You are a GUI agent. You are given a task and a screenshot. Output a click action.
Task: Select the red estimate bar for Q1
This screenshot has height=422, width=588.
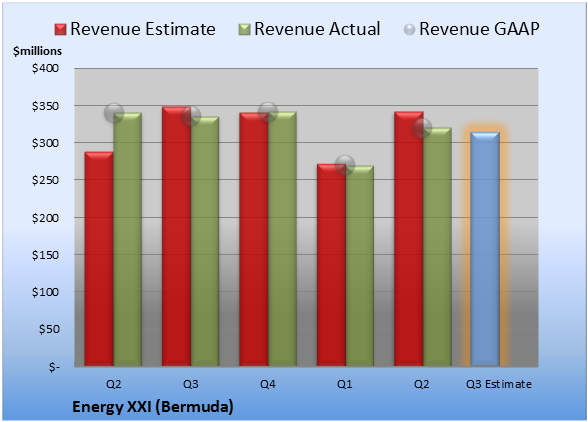[x=331, y=265]
